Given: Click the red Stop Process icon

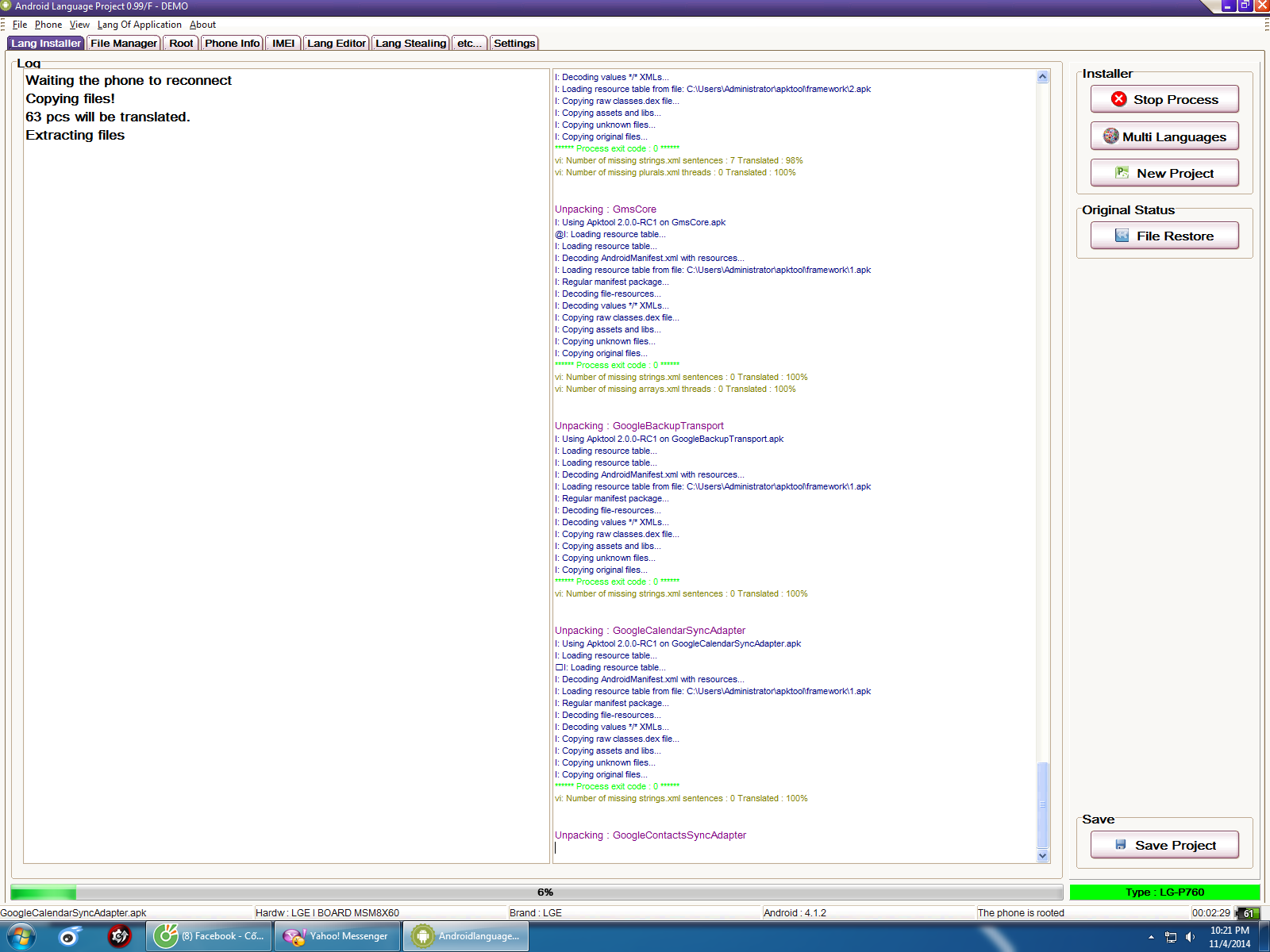Looking at the screenshot, I should click(1119, 99).
